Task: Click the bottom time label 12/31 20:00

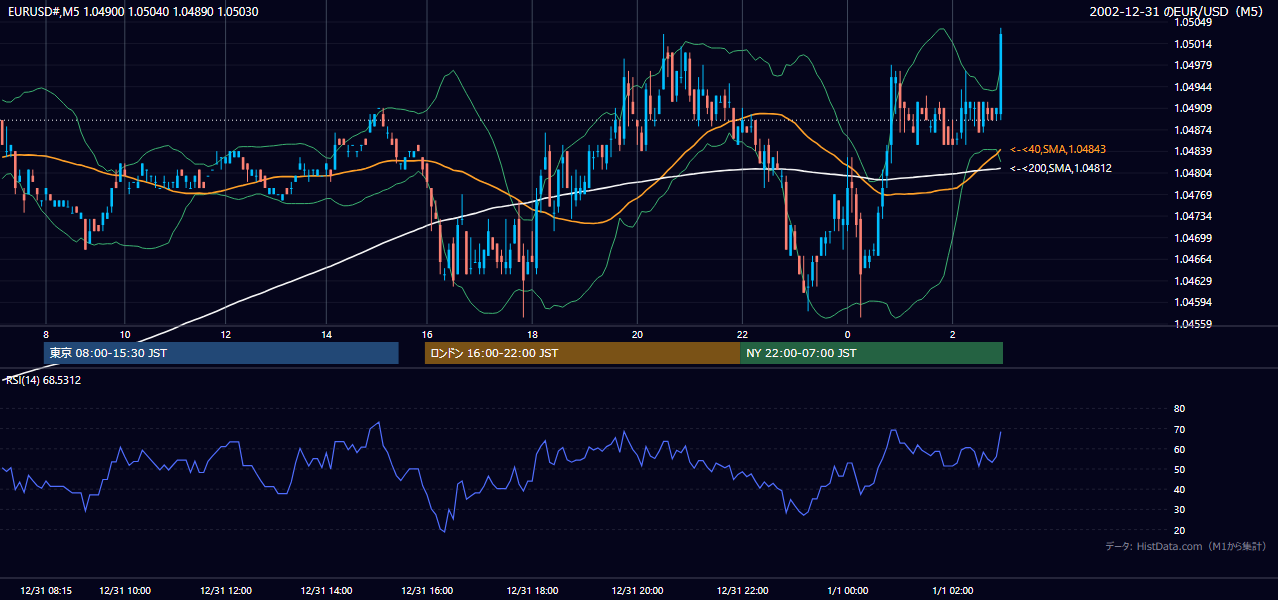Action: coord(638,591)
